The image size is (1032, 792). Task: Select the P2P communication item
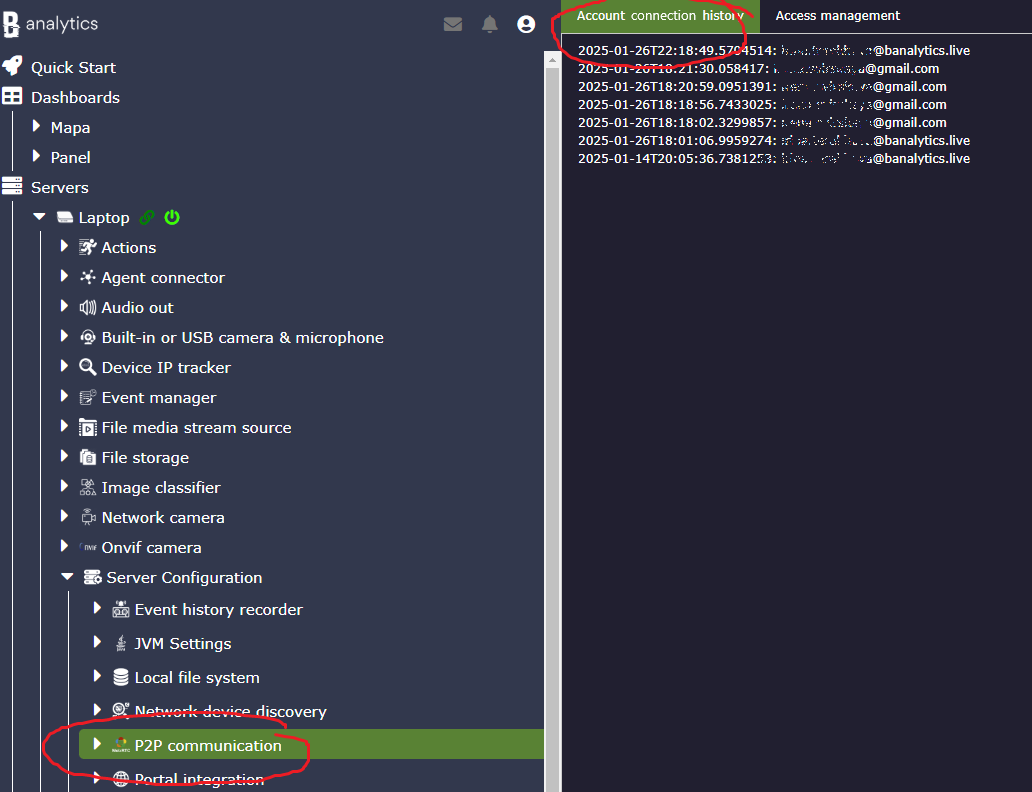(208, 745)
